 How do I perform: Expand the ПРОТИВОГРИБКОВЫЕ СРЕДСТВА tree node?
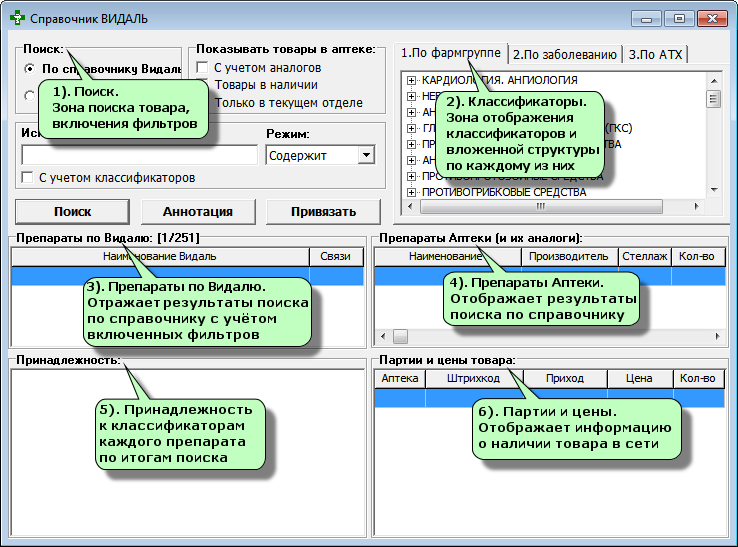coord(411,192)
